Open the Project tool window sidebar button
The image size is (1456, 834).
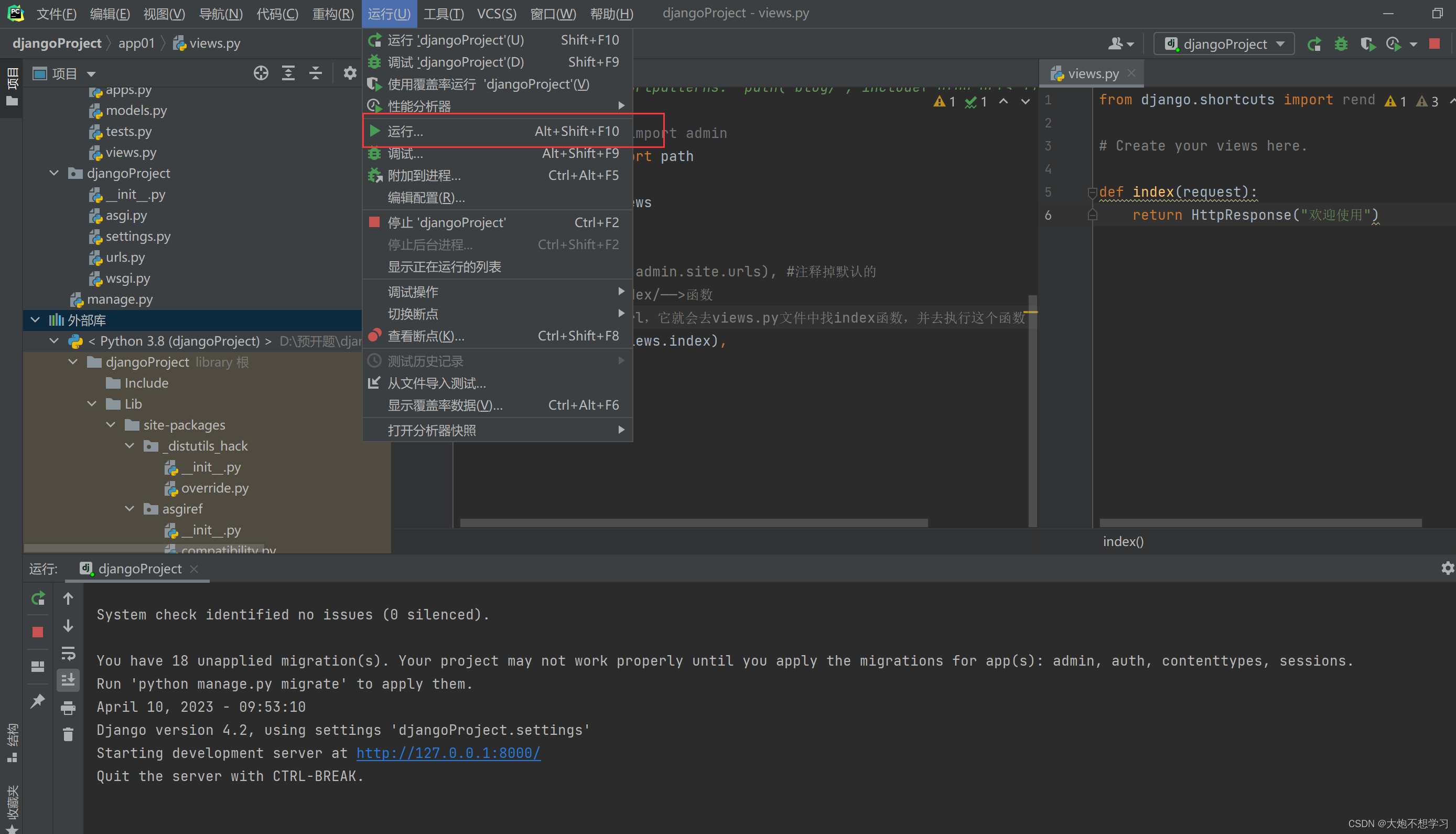point(12,86)
